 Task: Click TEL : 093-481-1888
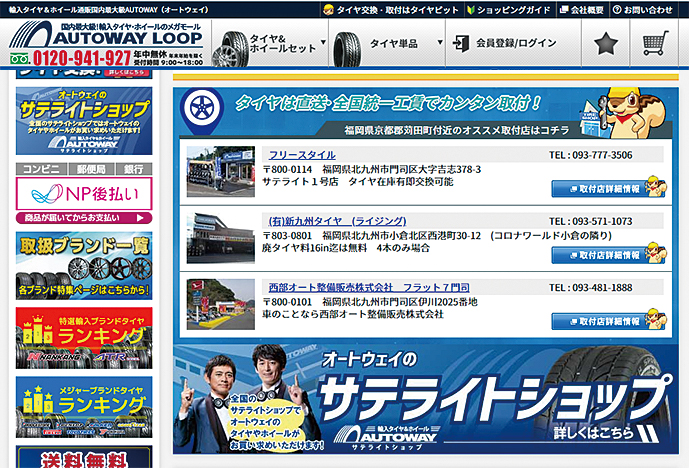coord(590,287)
